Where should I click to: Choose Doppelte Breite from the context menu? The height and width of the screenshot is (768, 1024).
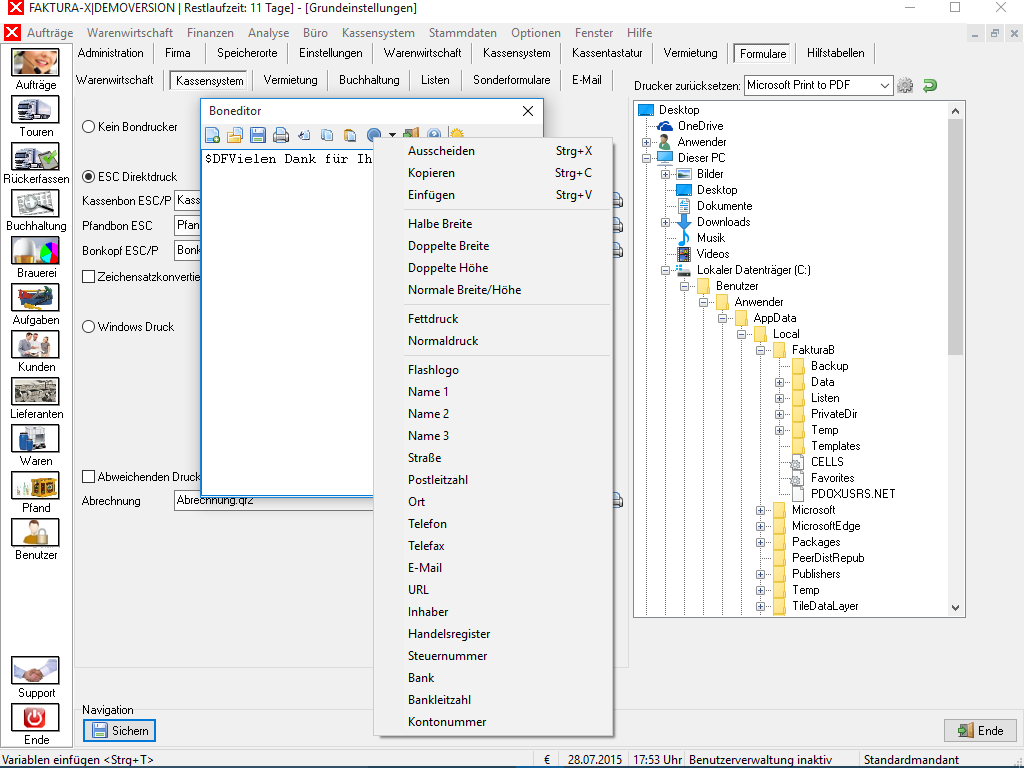click(493, 246)
